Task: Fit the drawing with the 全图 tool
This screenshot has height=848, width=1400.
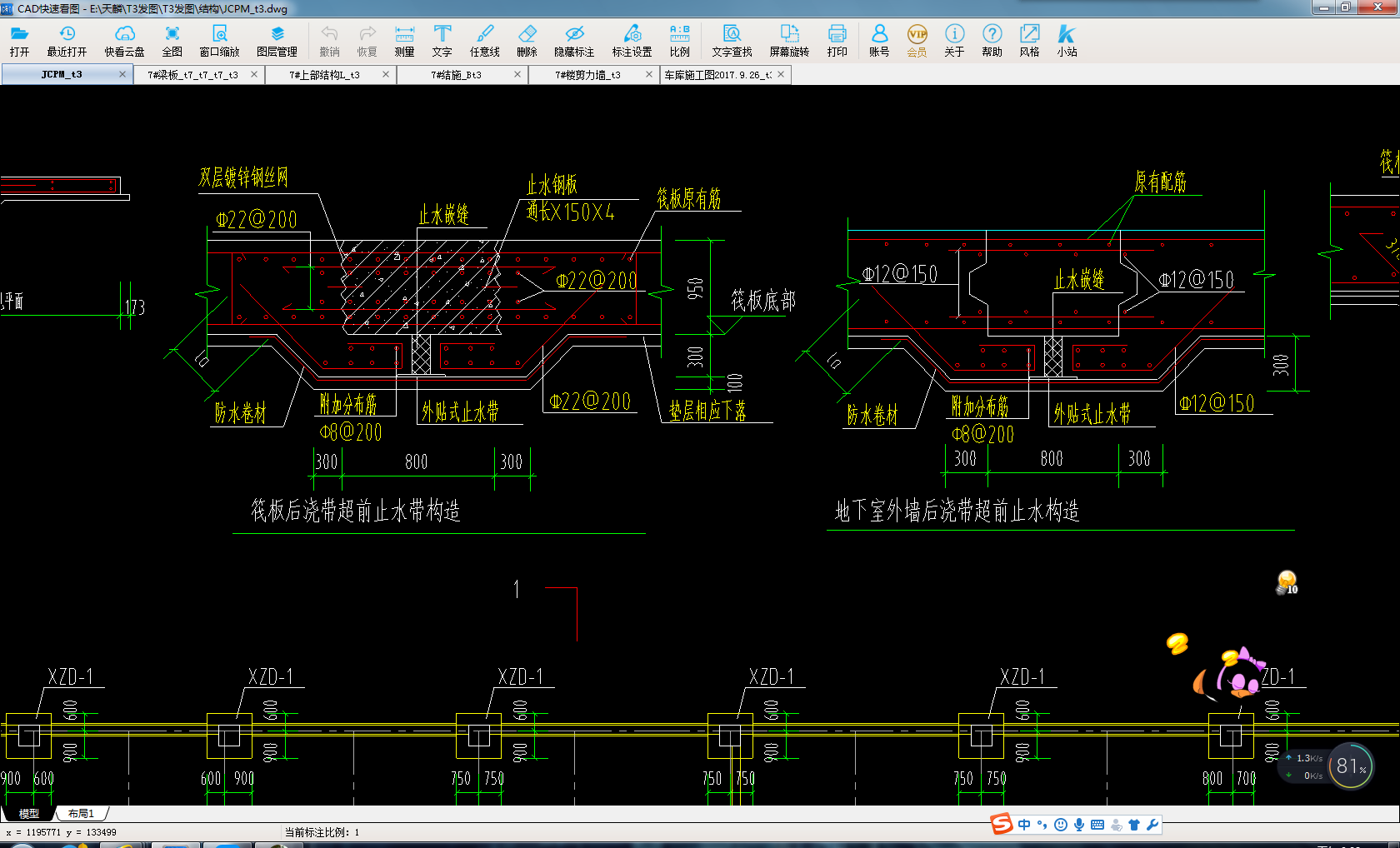Action: 172,40
